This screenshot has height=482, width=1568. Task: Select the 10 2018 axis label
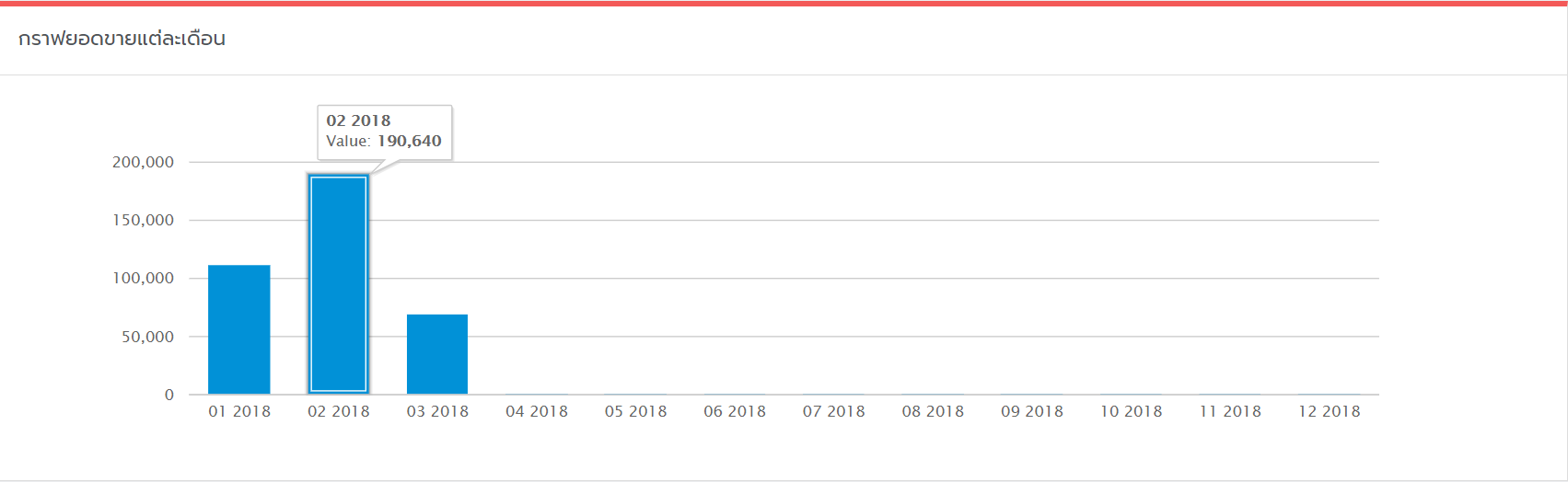pos(1132,411)
